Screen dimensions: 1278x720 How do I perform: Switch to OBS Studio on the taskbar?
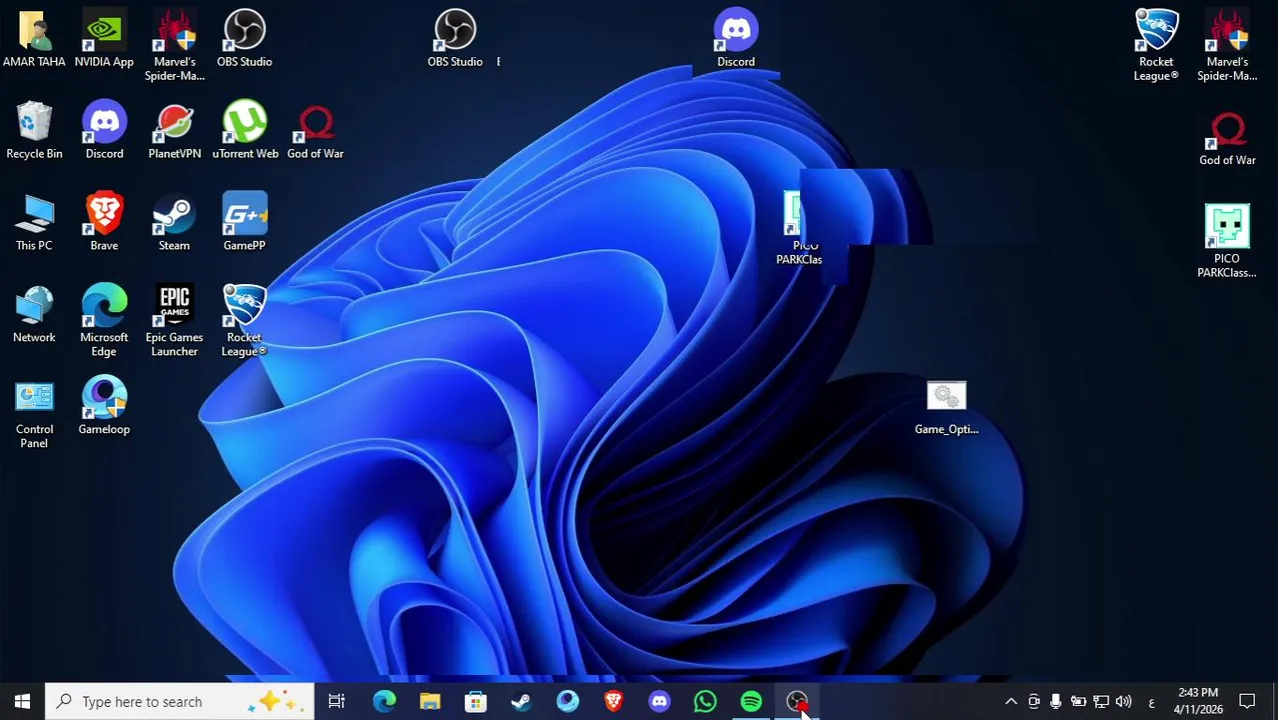[x=797, y=702]
